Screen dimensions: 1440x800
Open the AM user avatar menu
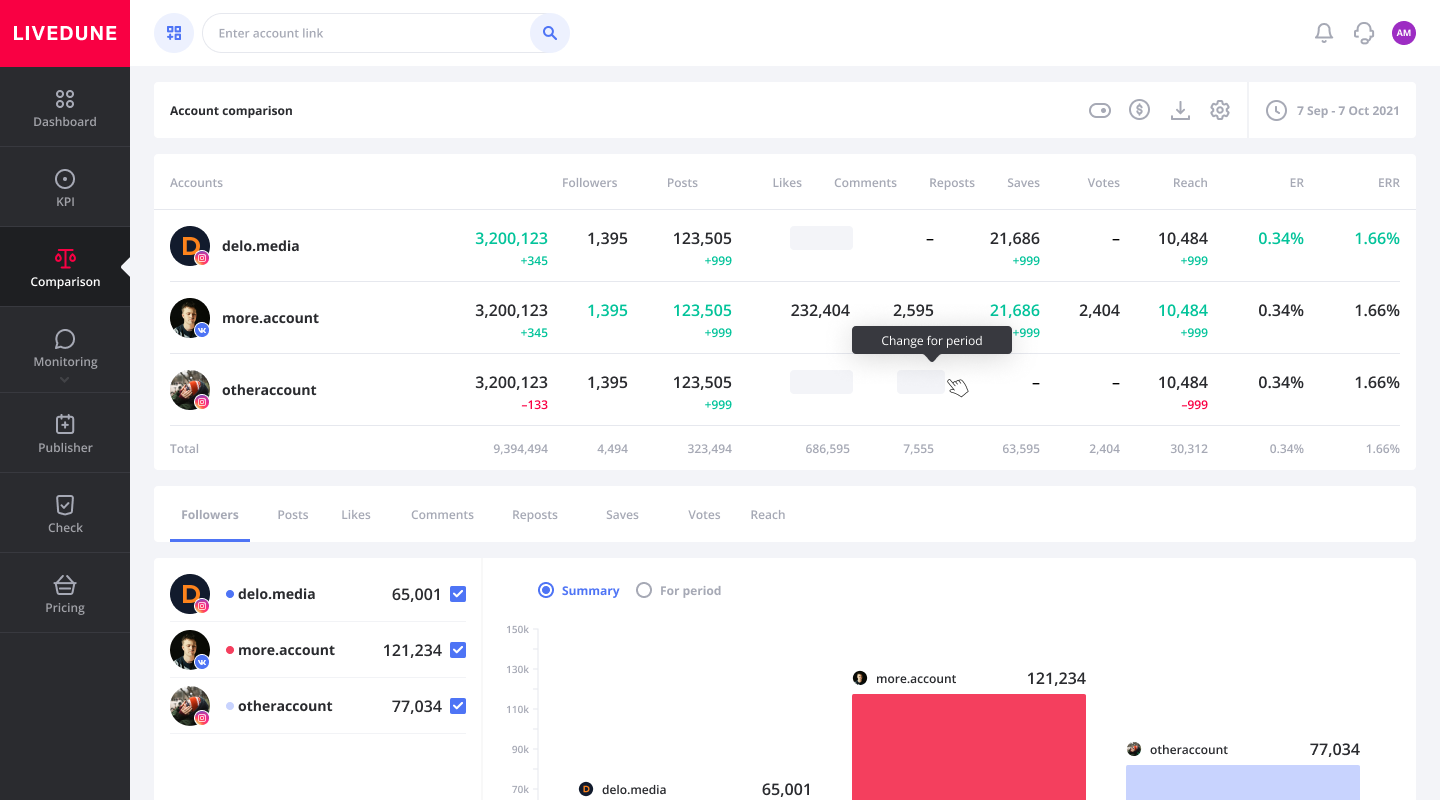pos(1404,33)
